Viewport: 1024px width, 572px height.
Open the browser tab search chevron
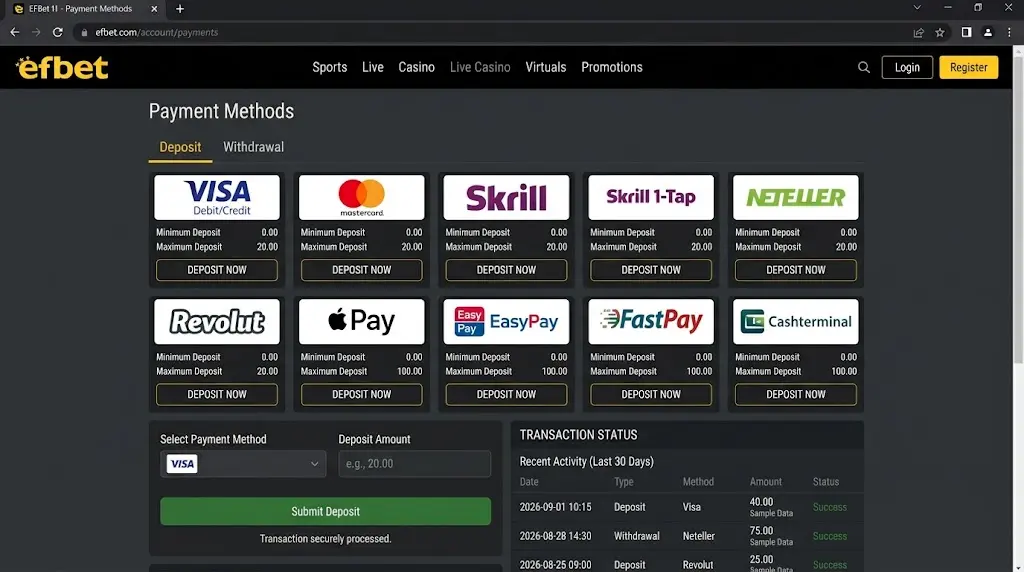pos(917,8)
